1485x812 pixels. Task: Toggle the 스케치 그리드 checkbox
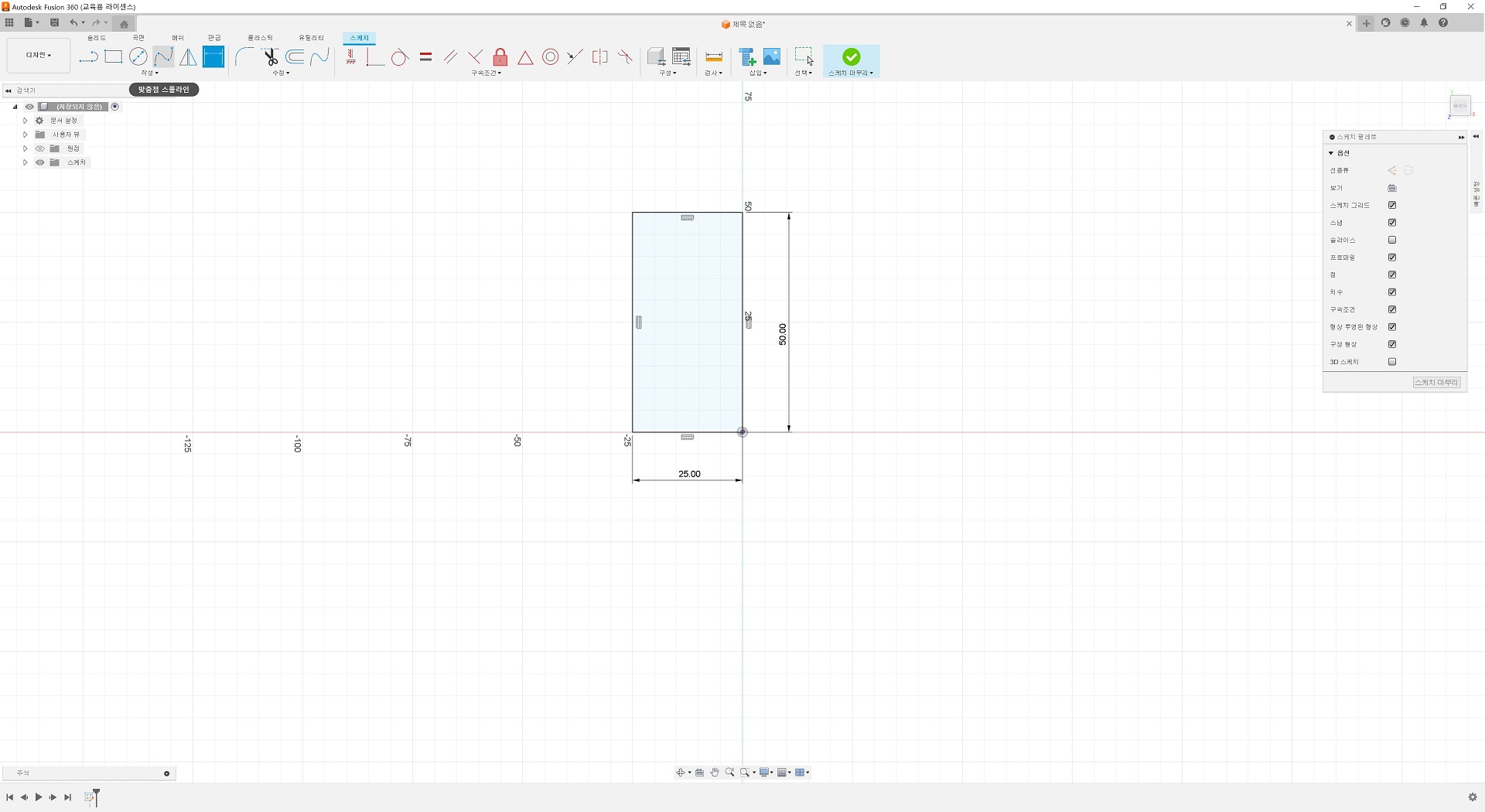pyautogui.click(x=1392, y=205)
